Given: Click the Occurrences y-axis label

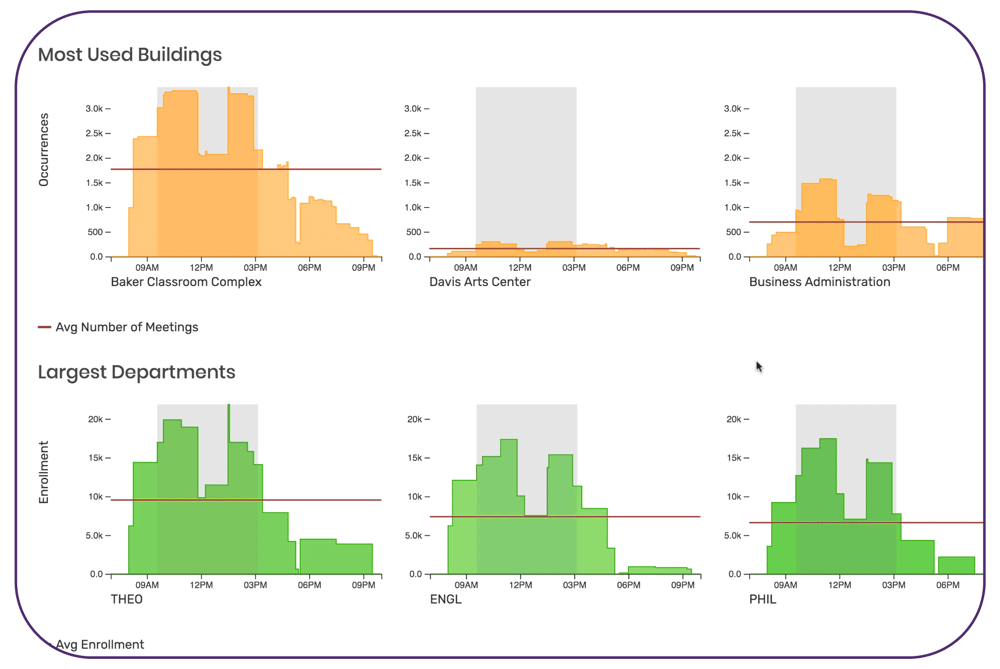Looking at the screenshot, I should pos(44,148).
